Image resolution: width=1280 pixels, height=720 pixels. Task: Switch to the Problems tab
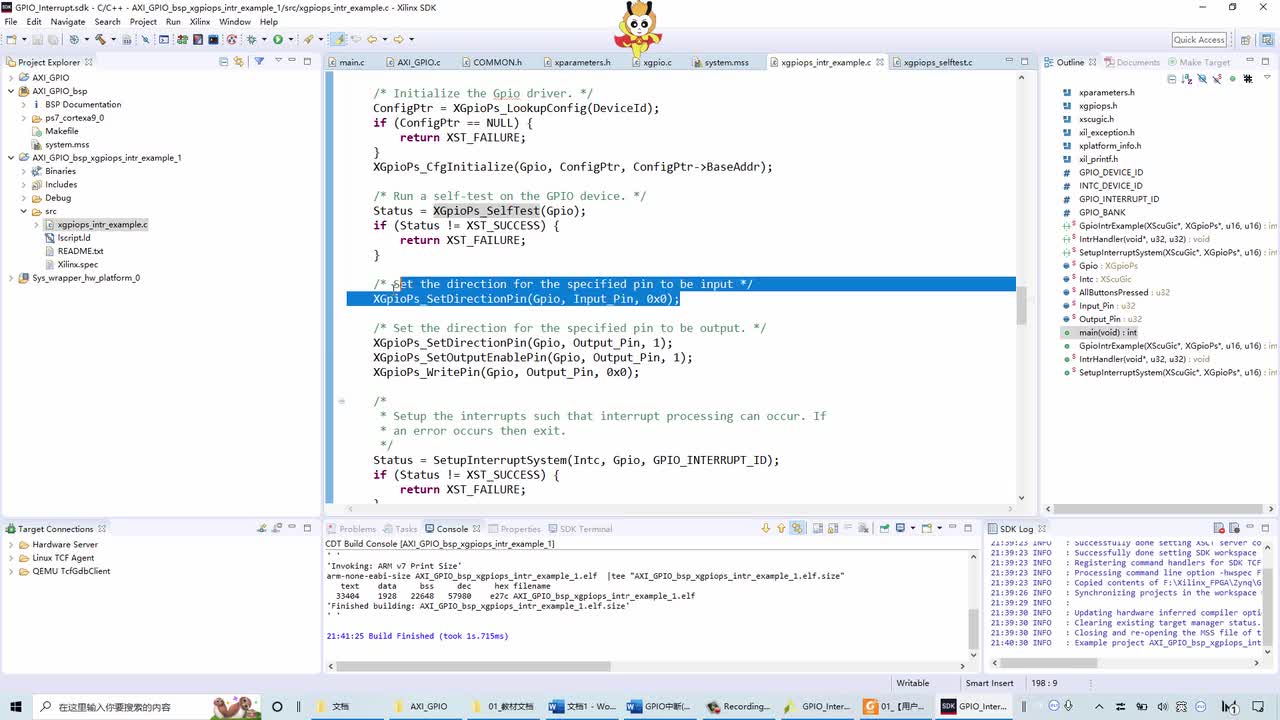click(x=350, y=529)
